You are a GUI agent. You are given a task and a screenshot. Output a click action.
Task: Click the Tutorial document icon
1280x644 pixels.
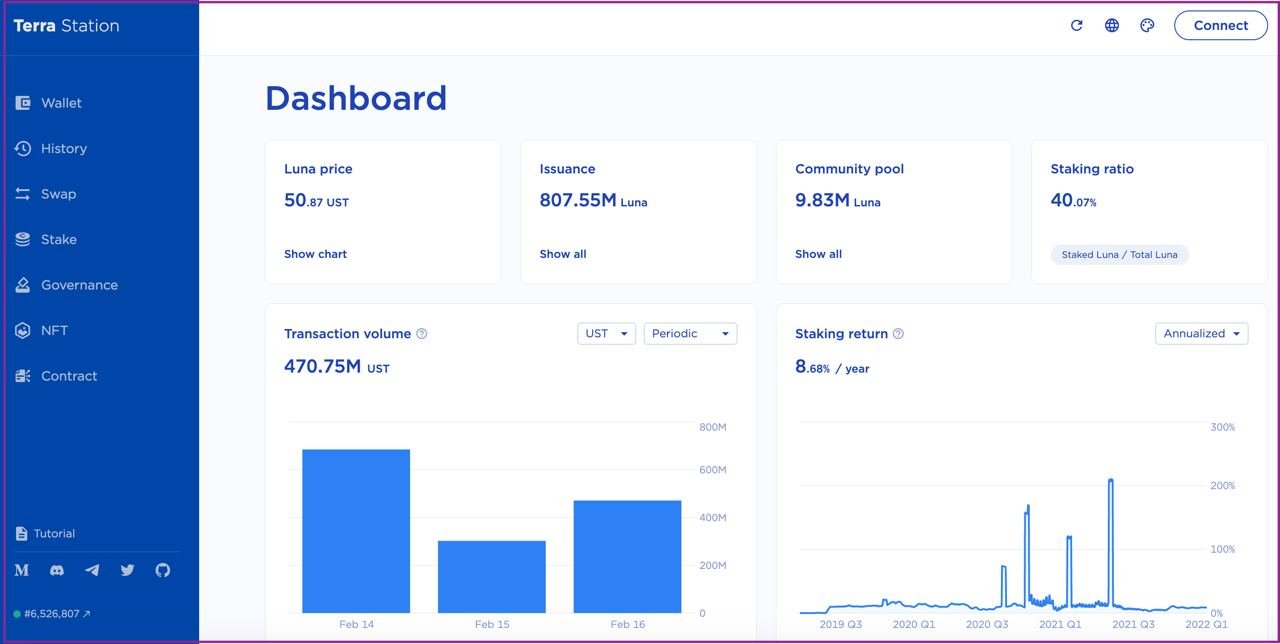(21, 534)
